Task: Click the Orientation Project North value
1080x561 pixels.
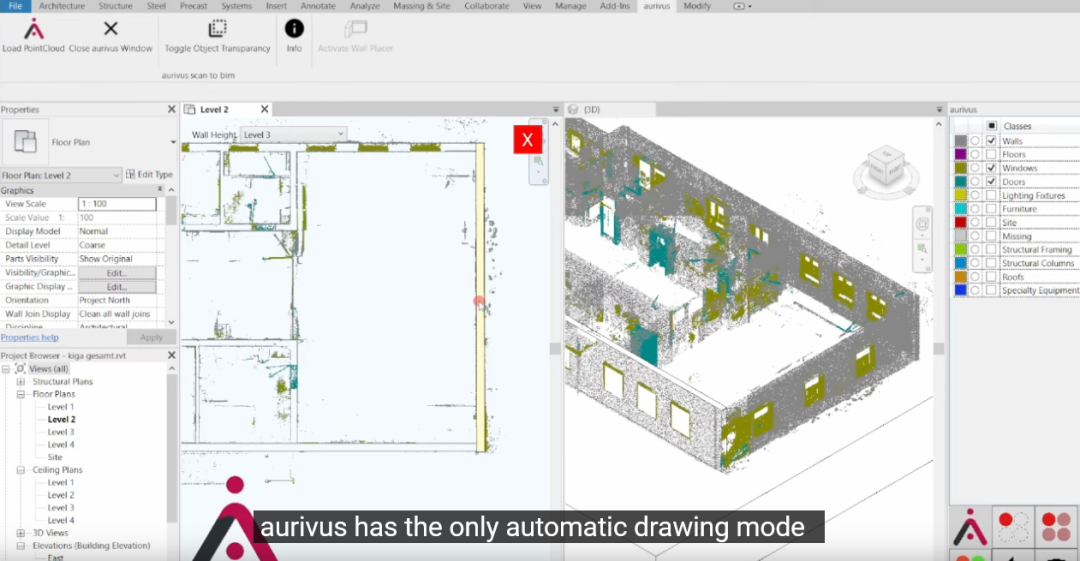Action: coord(104,300)
